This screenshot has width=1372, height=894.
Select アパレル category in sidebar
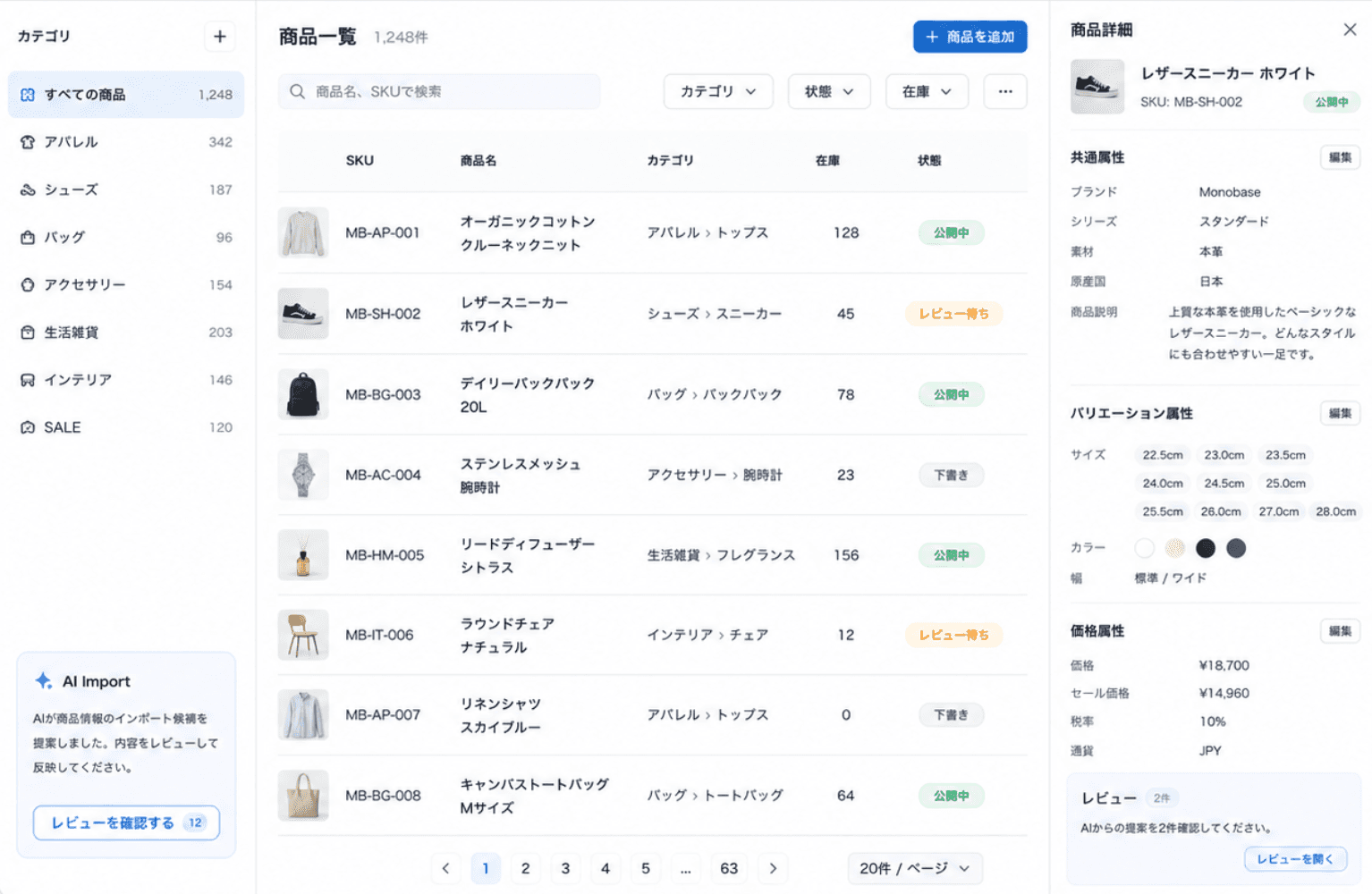[x=126, y=142]
